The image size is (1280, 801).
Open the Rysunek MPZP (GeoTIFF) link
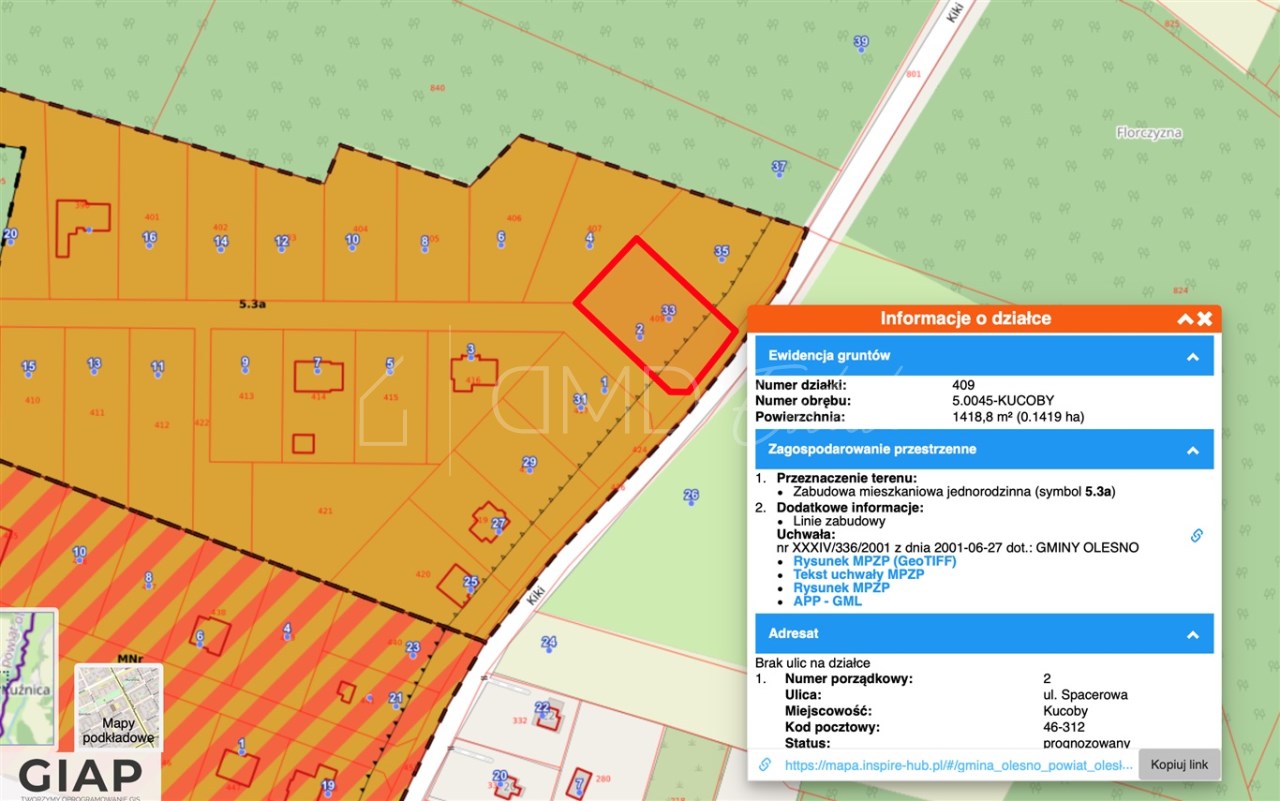[x=874, y=562]
